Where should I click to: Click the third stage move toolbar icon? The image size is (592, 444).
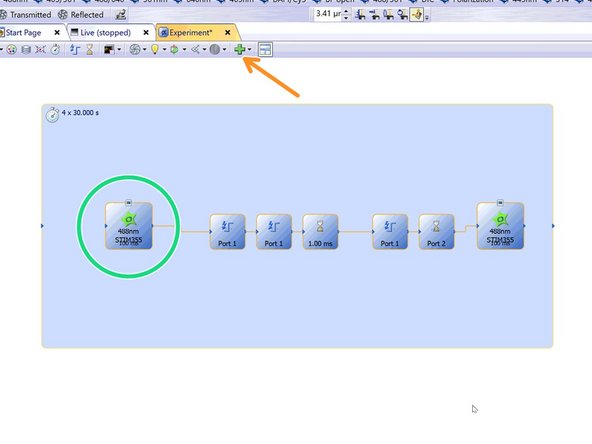tap(388, 15)
